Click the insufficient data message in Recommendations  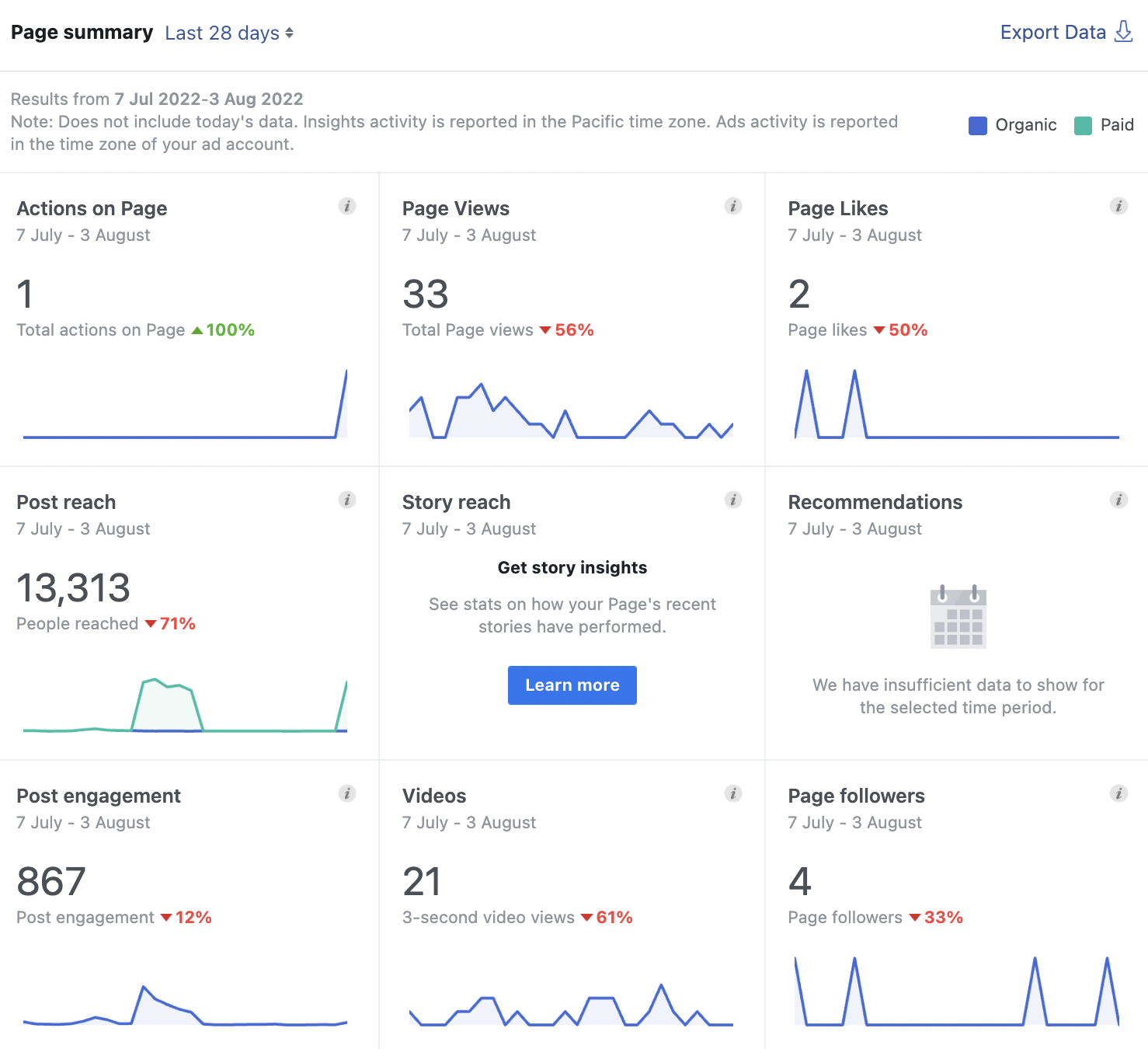[x=958, y=696]
